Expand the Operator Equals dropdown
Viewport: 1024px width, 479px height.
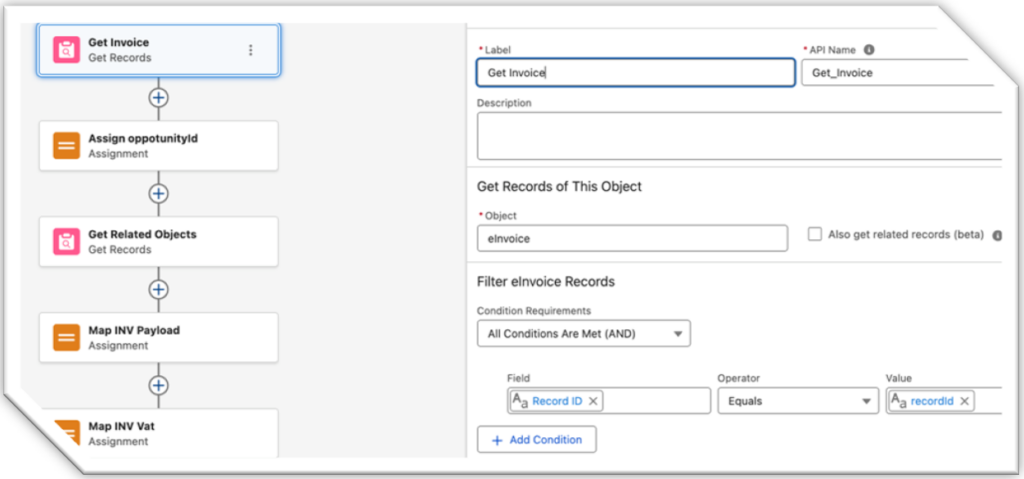tap(797, 401)
